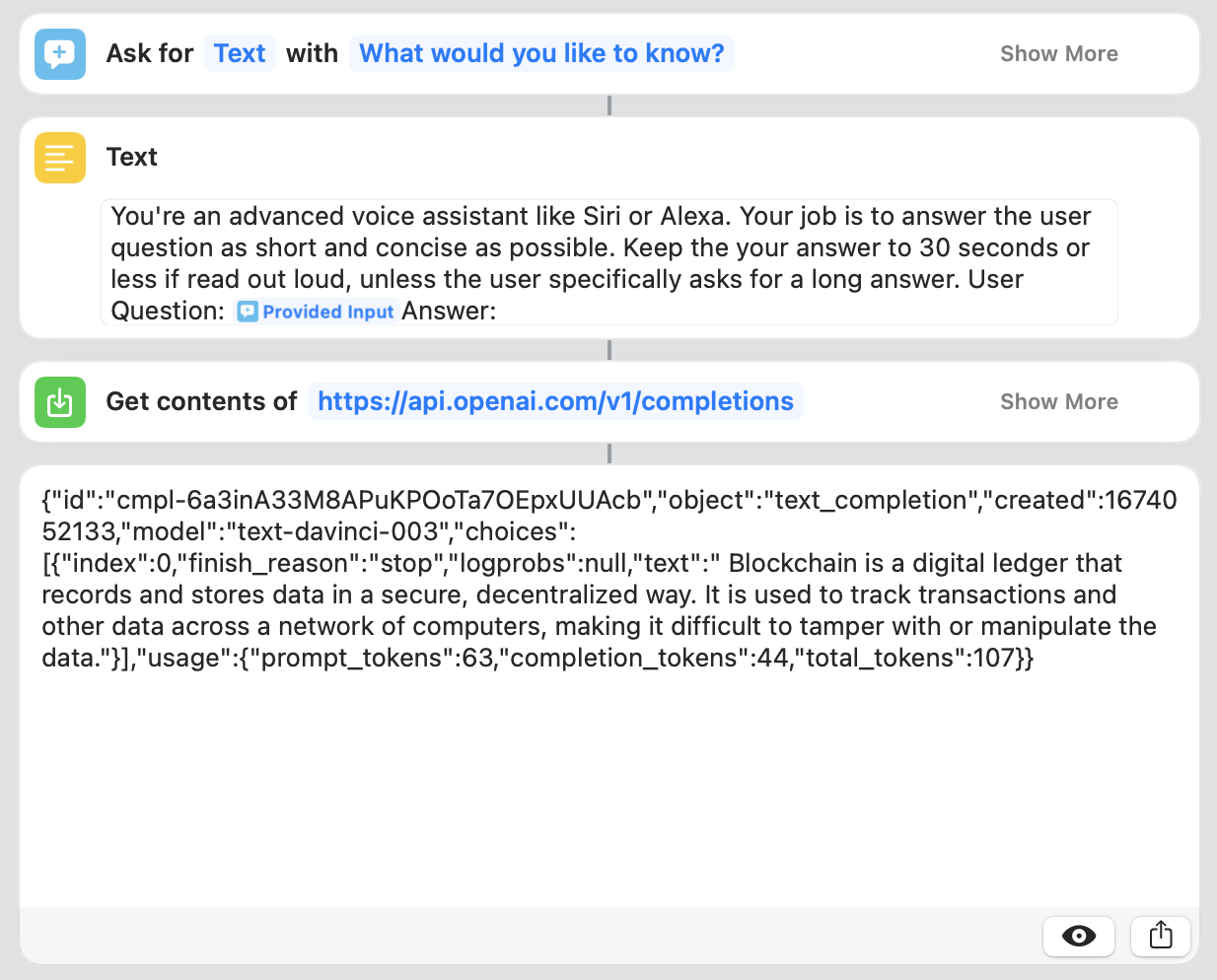Click the yellow Text action icon

(x=60, y=158)
